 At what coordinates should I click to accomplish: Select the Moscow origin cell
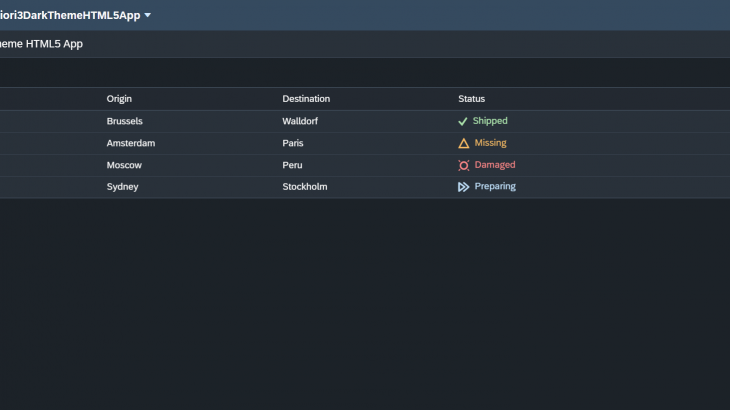point(124,165)
